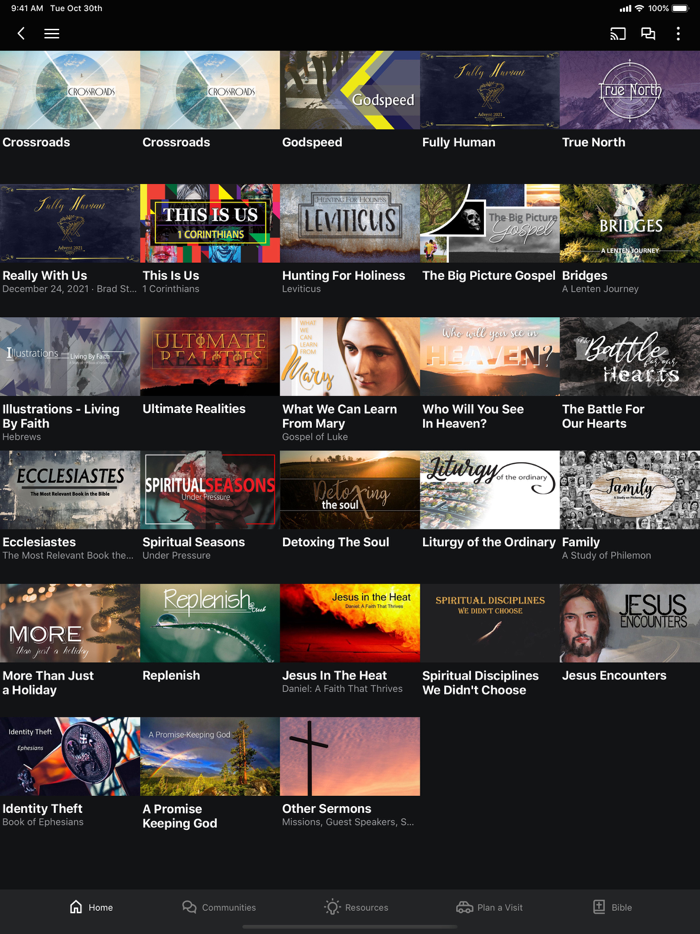Select the Leviticus Hunting For Holiness artwork
Viewport: 700px width, 934px height.
click(350, 223)
